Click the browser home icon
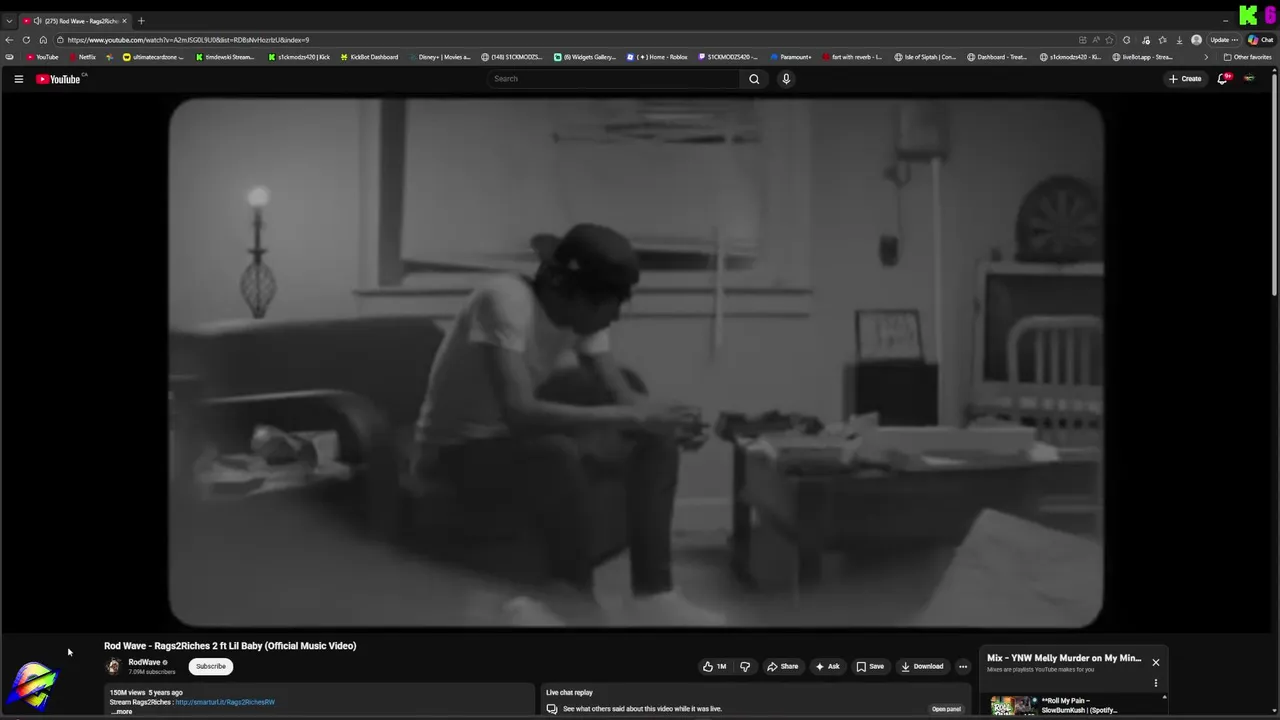Screen dimensions: 1280x720 click(x=43, y=40)
